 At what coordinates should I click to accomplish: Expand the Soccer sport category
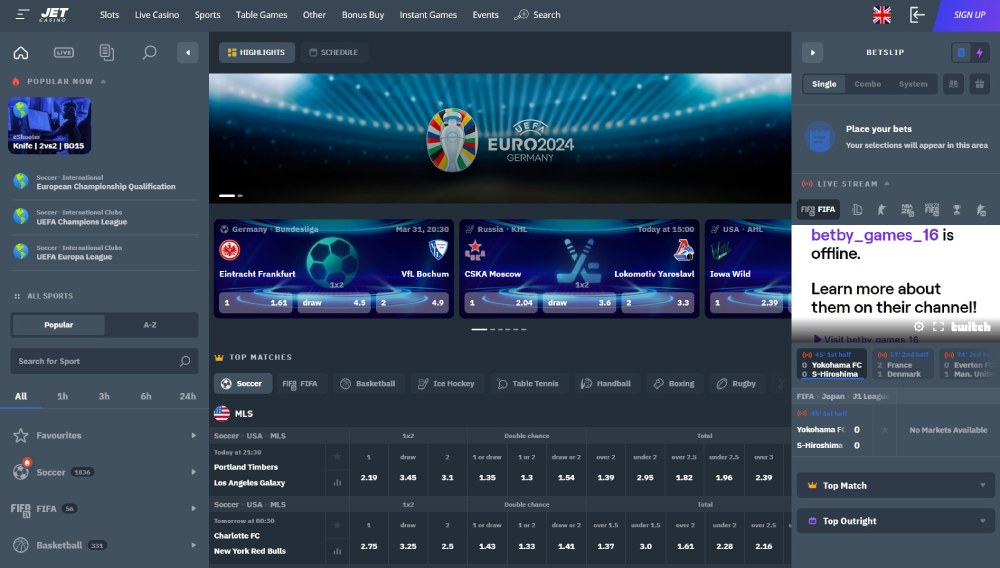(x=105, y=472)
